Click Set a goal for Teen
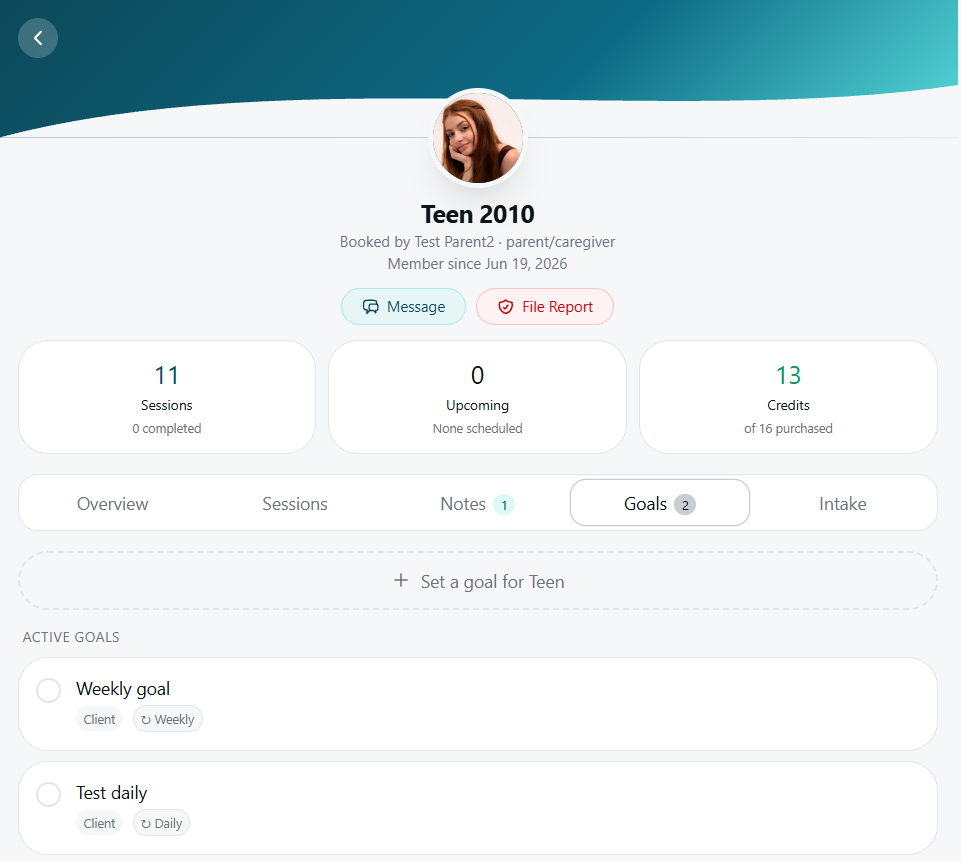 (478, 580)
